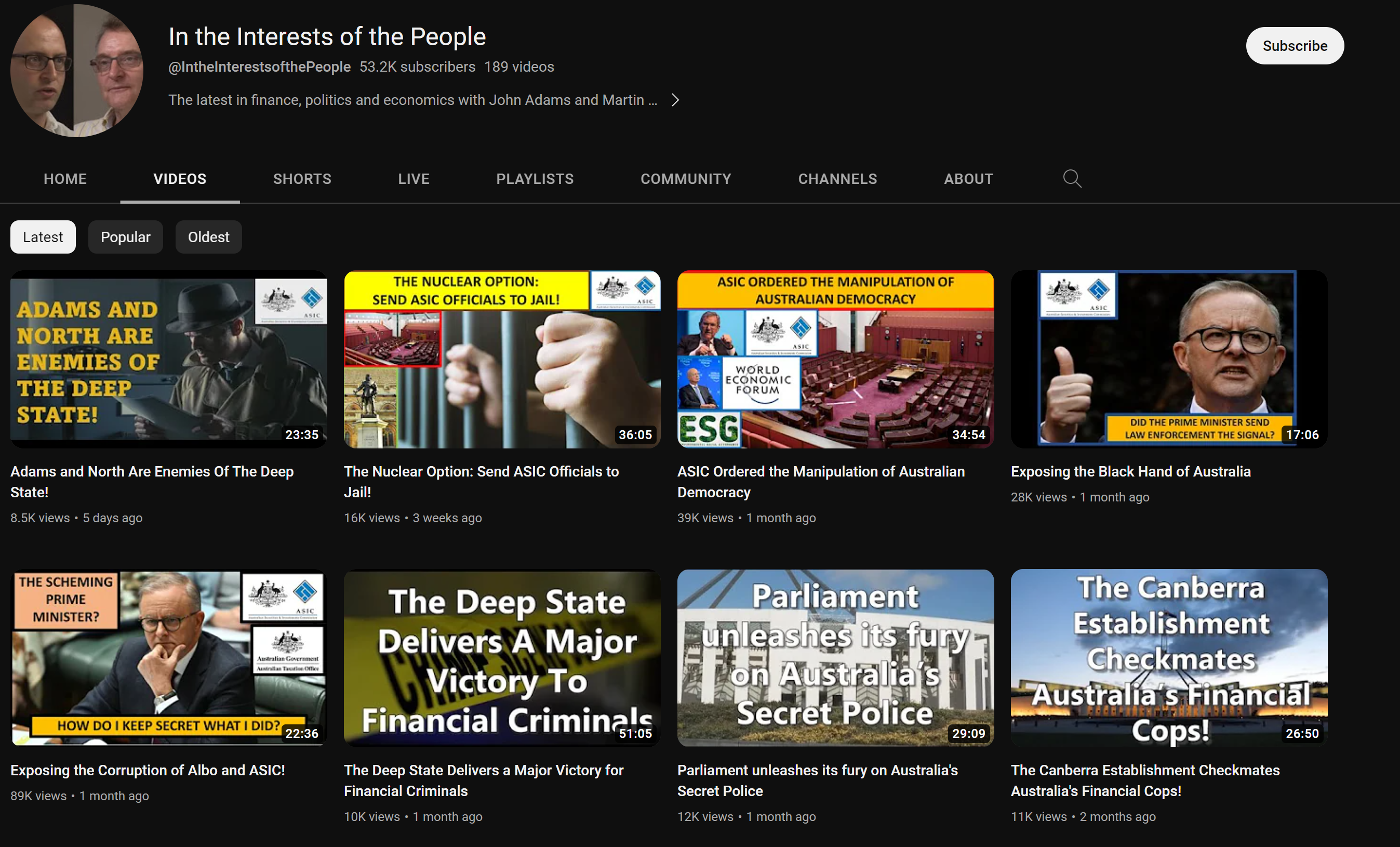Click the 29:09 duration badge

pos(969,734)
